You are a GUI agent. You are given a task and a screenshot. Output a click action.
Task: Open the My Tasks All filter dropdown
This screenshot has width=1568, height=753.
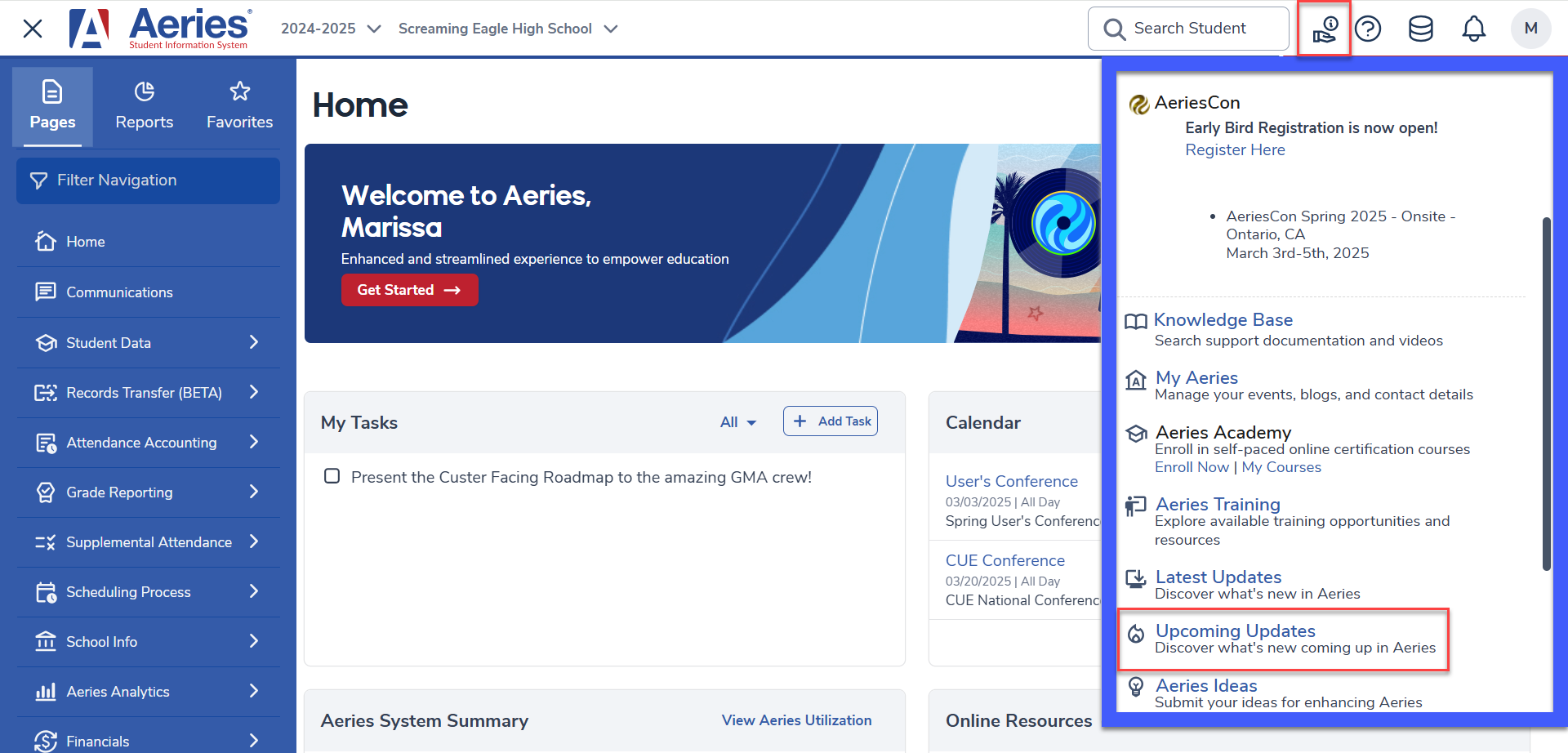(x=738, y=422)
